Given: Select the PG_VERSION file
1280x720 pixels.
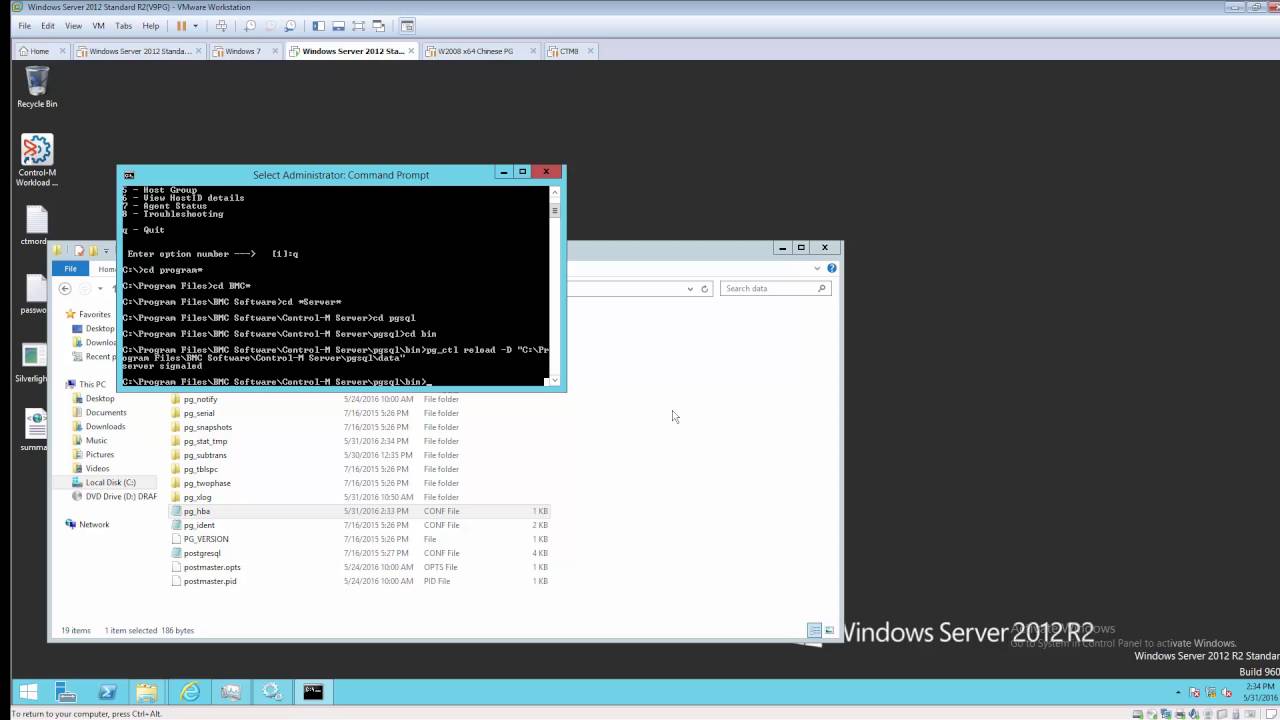Looking at the screenshot, I should 360,539.
